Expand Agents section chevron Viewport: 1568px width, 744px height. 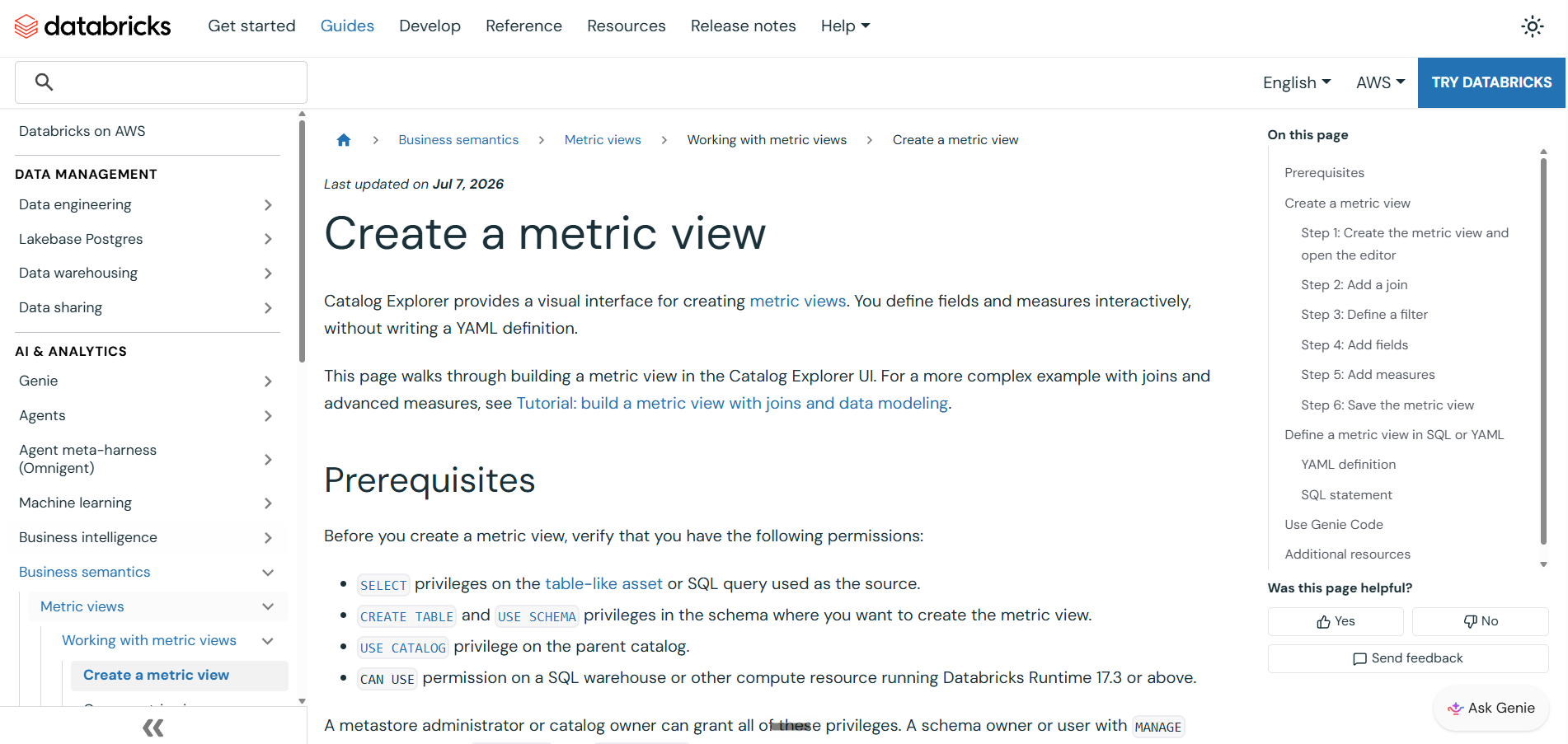tap(268, 416)
